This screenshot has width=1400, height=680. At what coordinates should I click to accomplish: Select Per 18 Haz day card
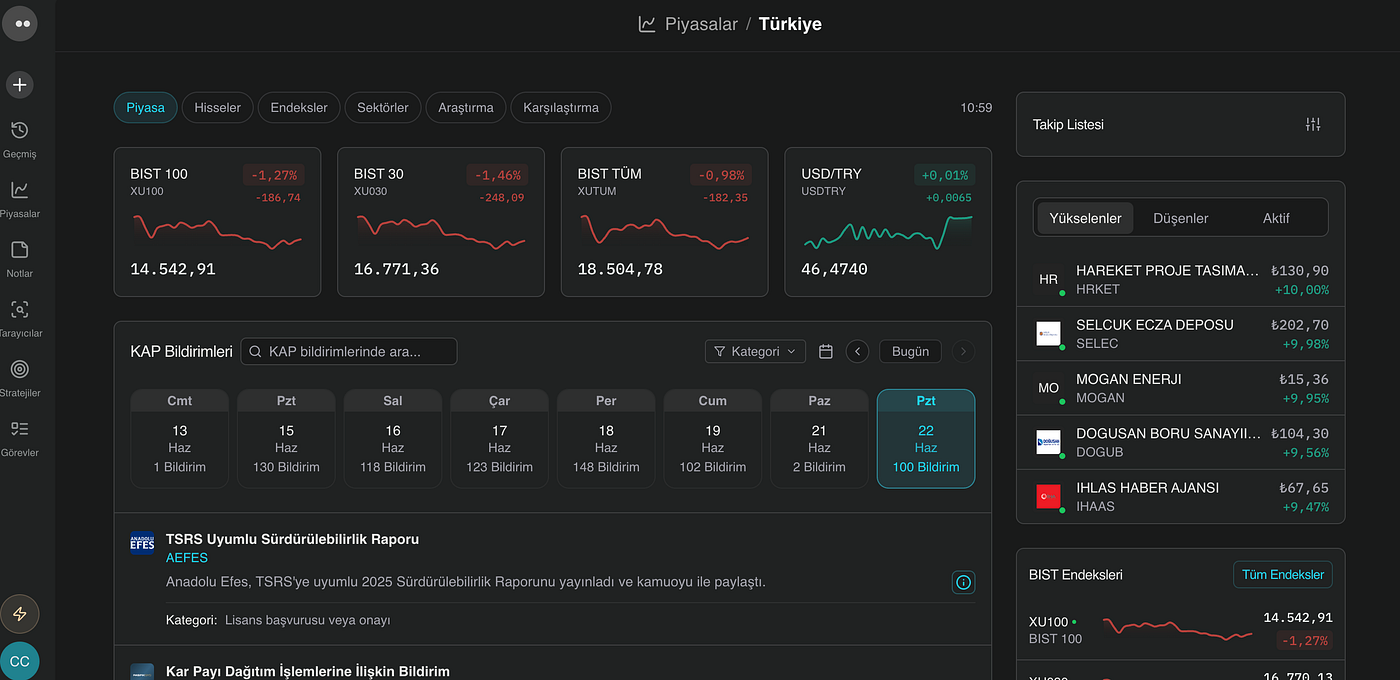pyautogui.click(x=606, y=439)
